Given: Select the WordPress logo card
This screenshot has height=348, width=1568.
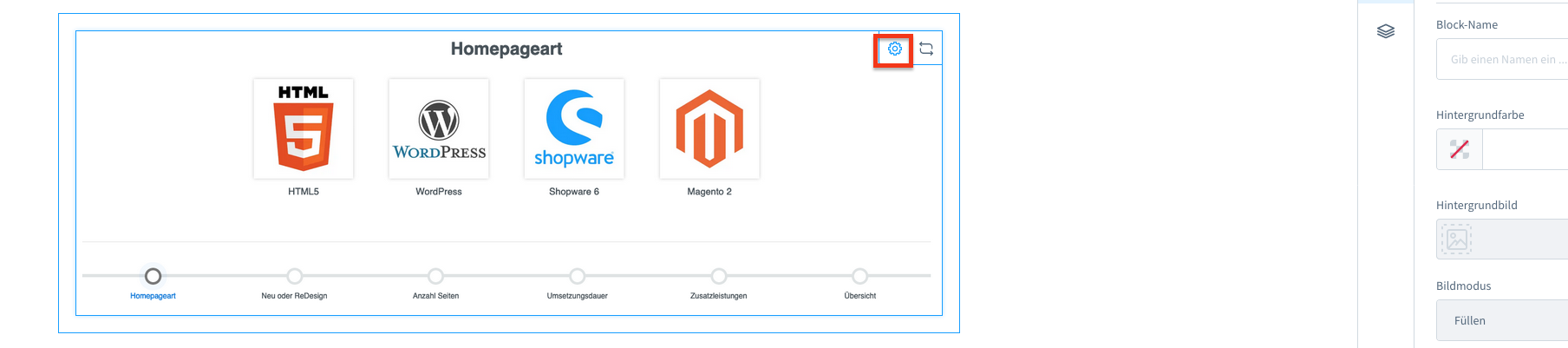Looking at the screenshot, I should [x=439, y=128].
